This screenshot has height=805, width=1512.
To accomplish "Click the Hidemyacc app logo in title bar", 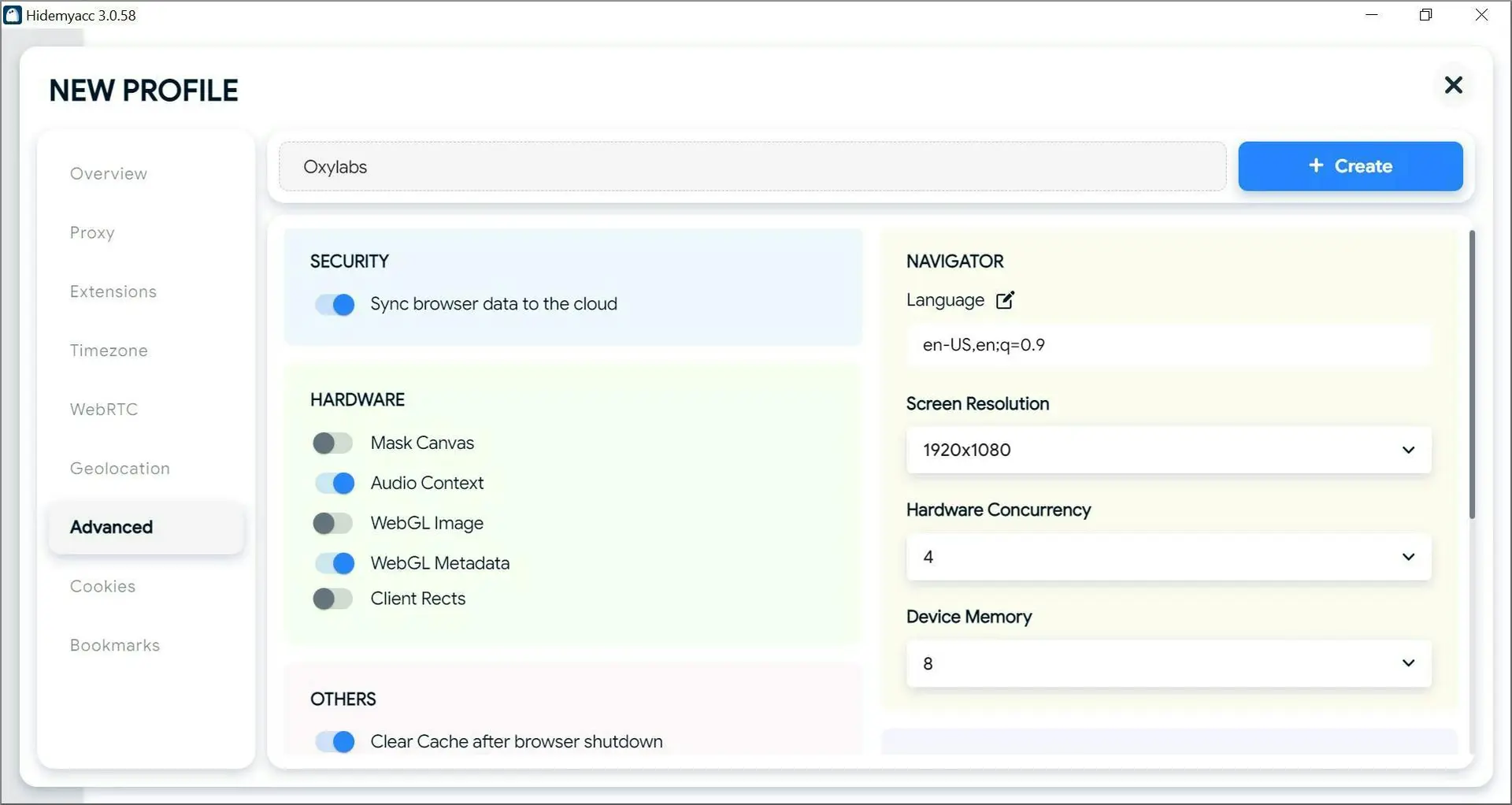I will coord(13,15).
